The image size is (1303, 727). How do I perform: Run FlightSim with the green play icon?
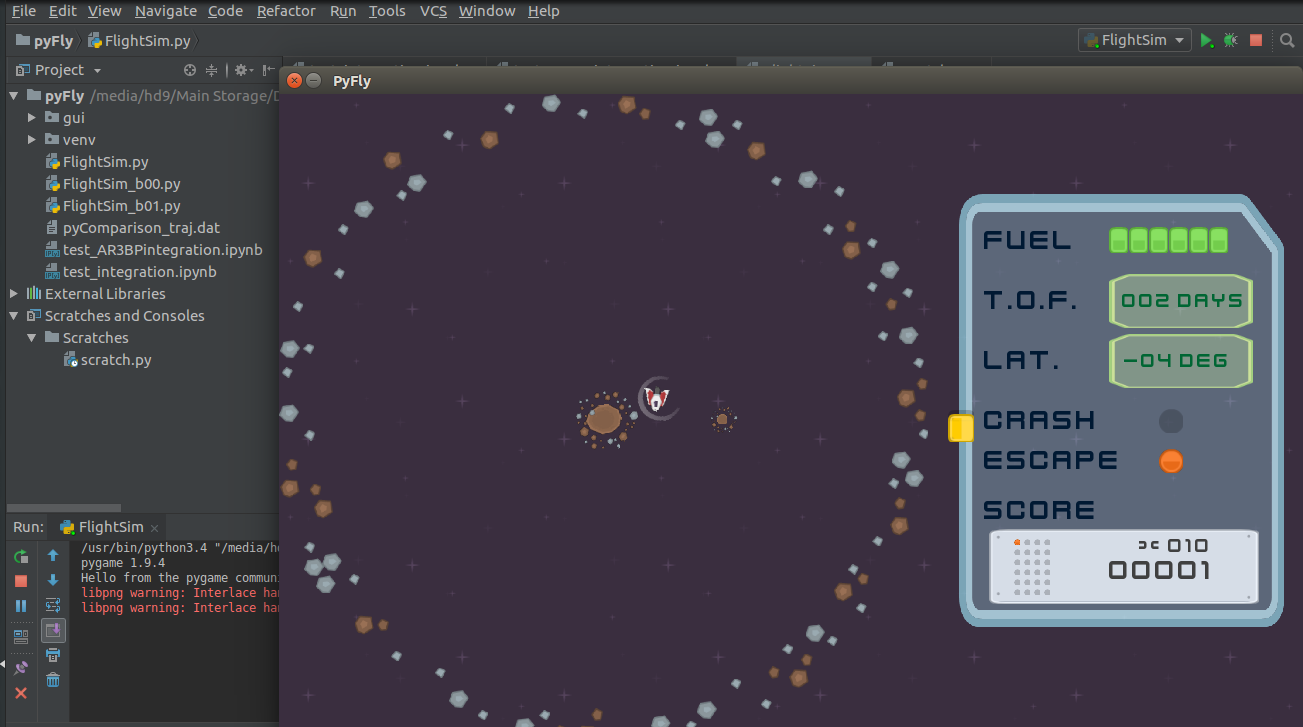click(1207, 40)
